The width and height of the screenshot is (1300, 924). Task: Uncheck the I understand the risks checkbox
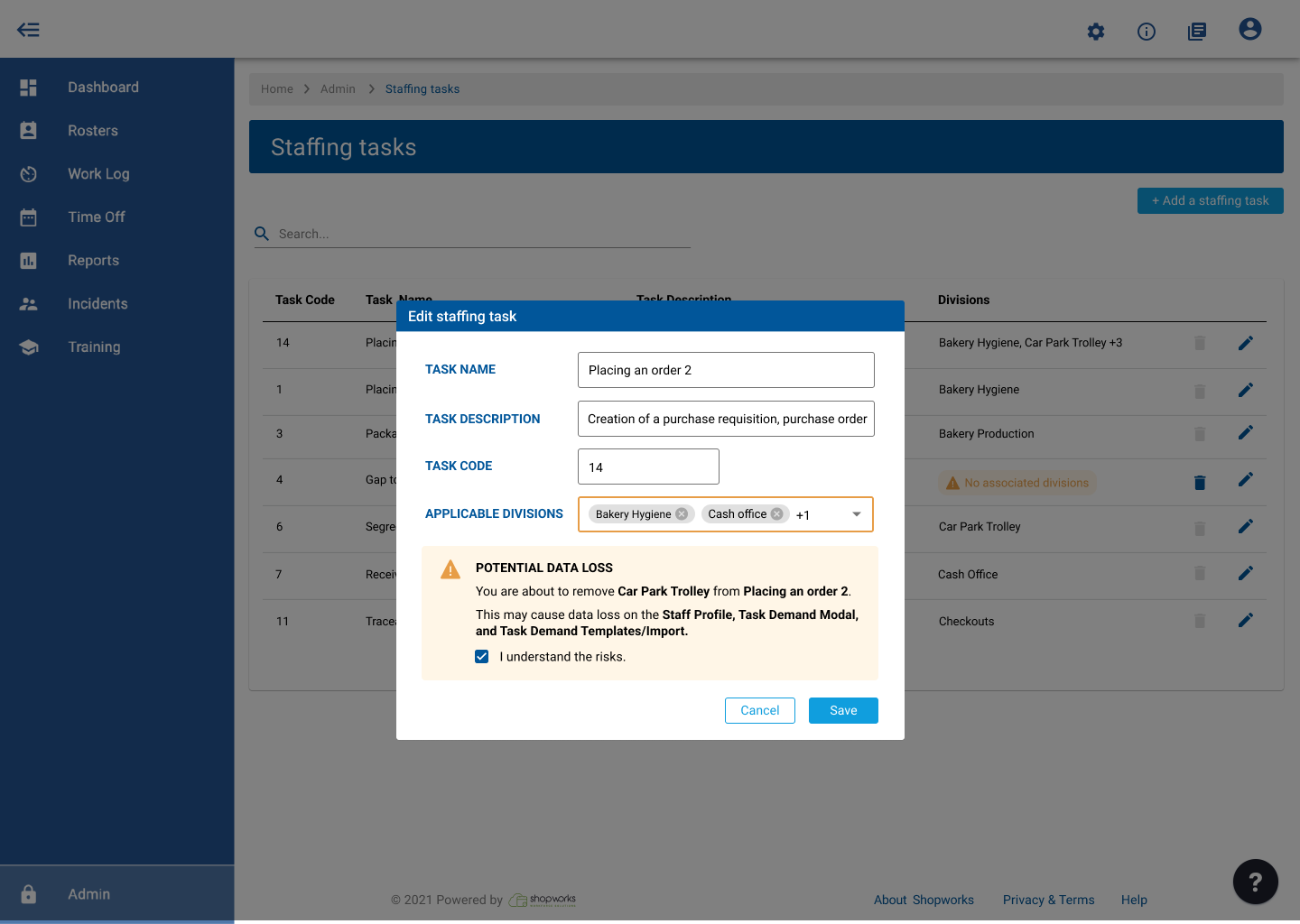click(x=482, y=657)
